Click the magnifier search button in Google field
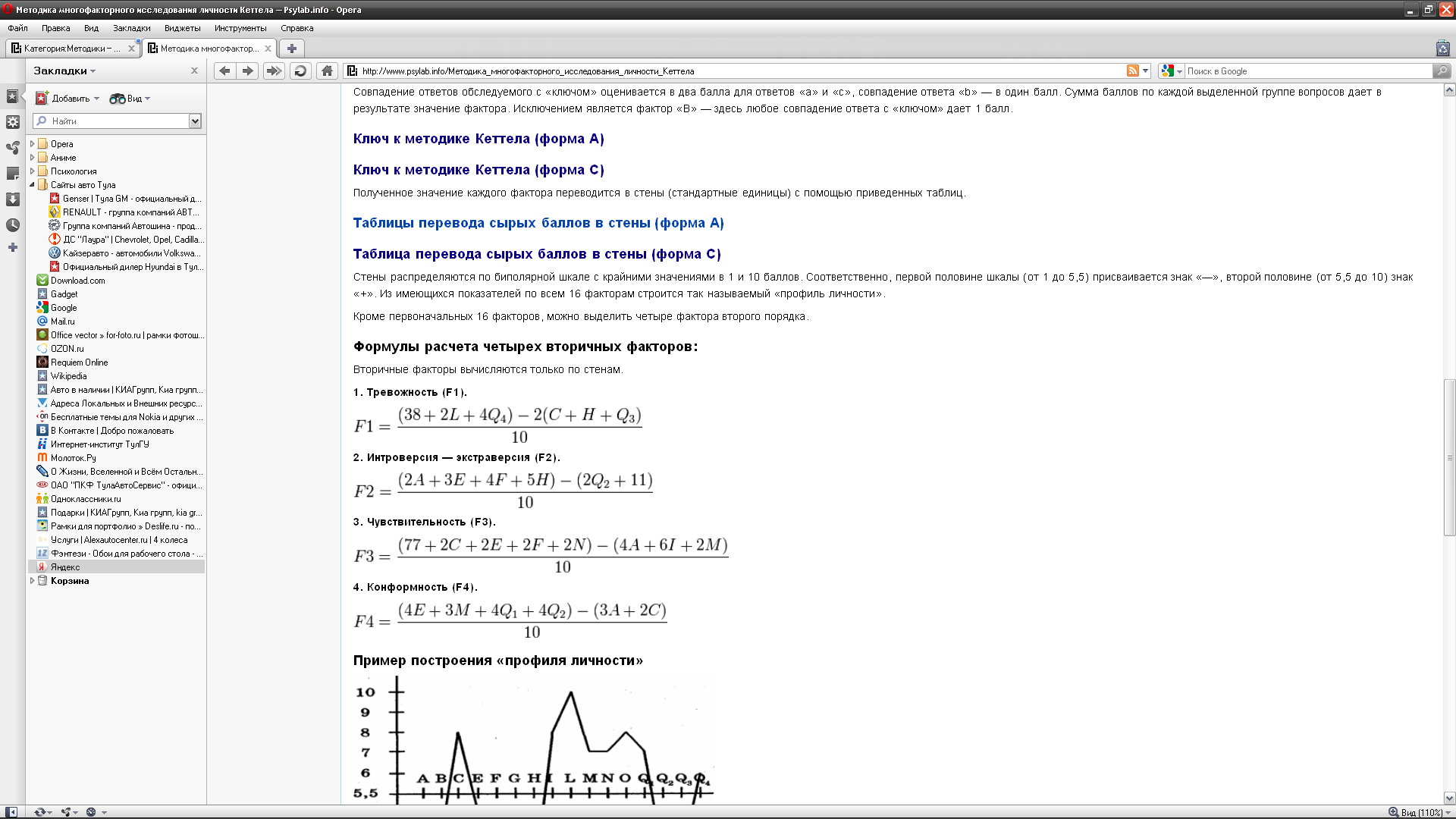This screenshot has width=1456, height=819. (x=1441, y=71)
